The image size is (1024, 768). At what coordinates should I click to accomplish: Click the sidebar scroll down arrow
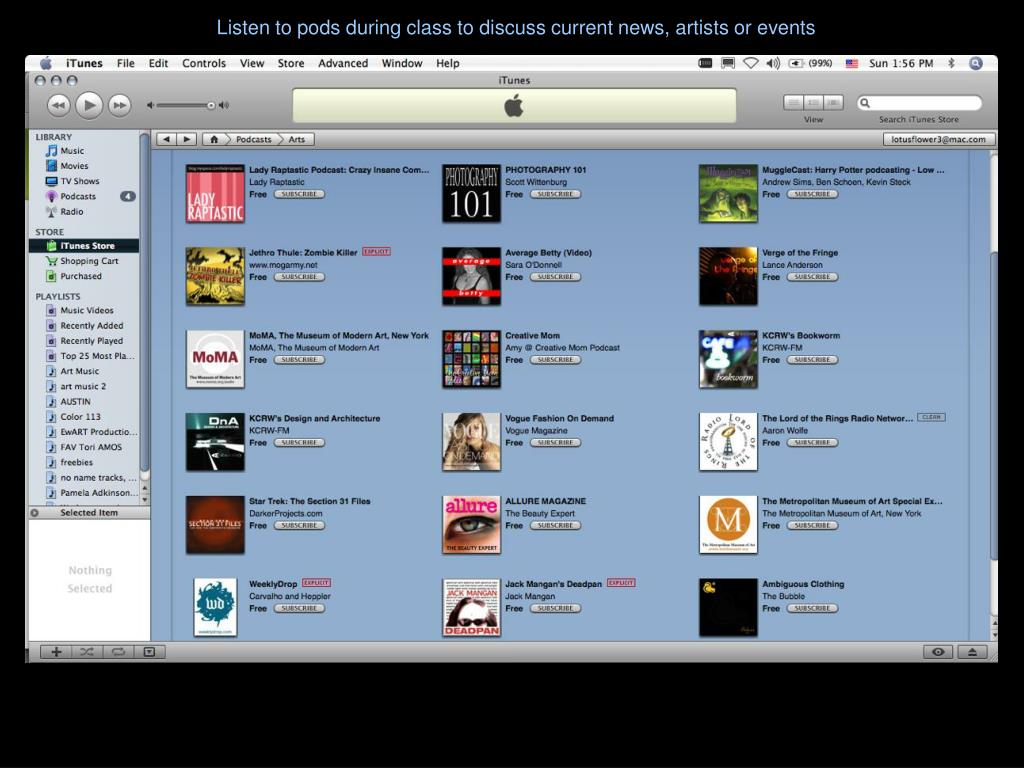pos(144,500)
